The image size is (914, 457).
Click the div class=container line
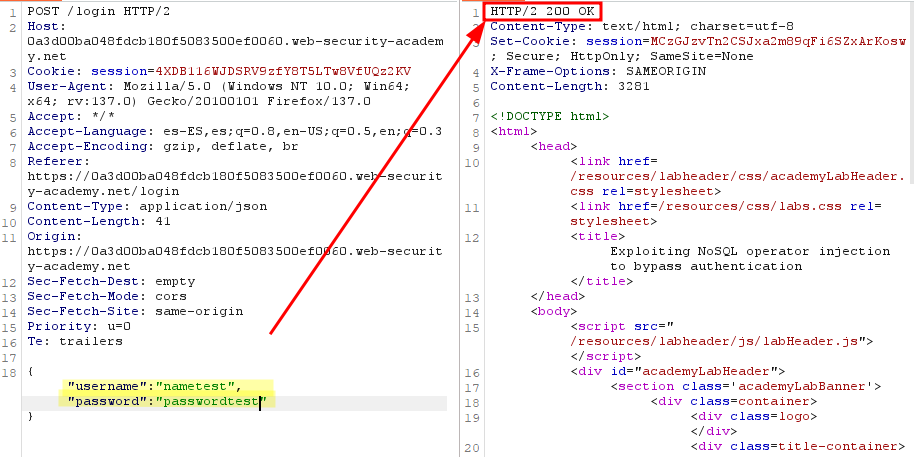point(733,401)
